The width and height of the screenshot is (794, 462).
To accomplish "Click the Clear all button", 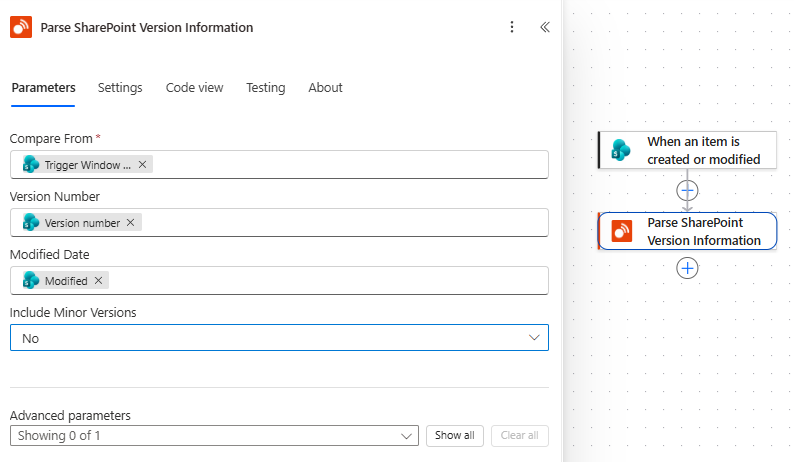I will click(x=520, y=436).
